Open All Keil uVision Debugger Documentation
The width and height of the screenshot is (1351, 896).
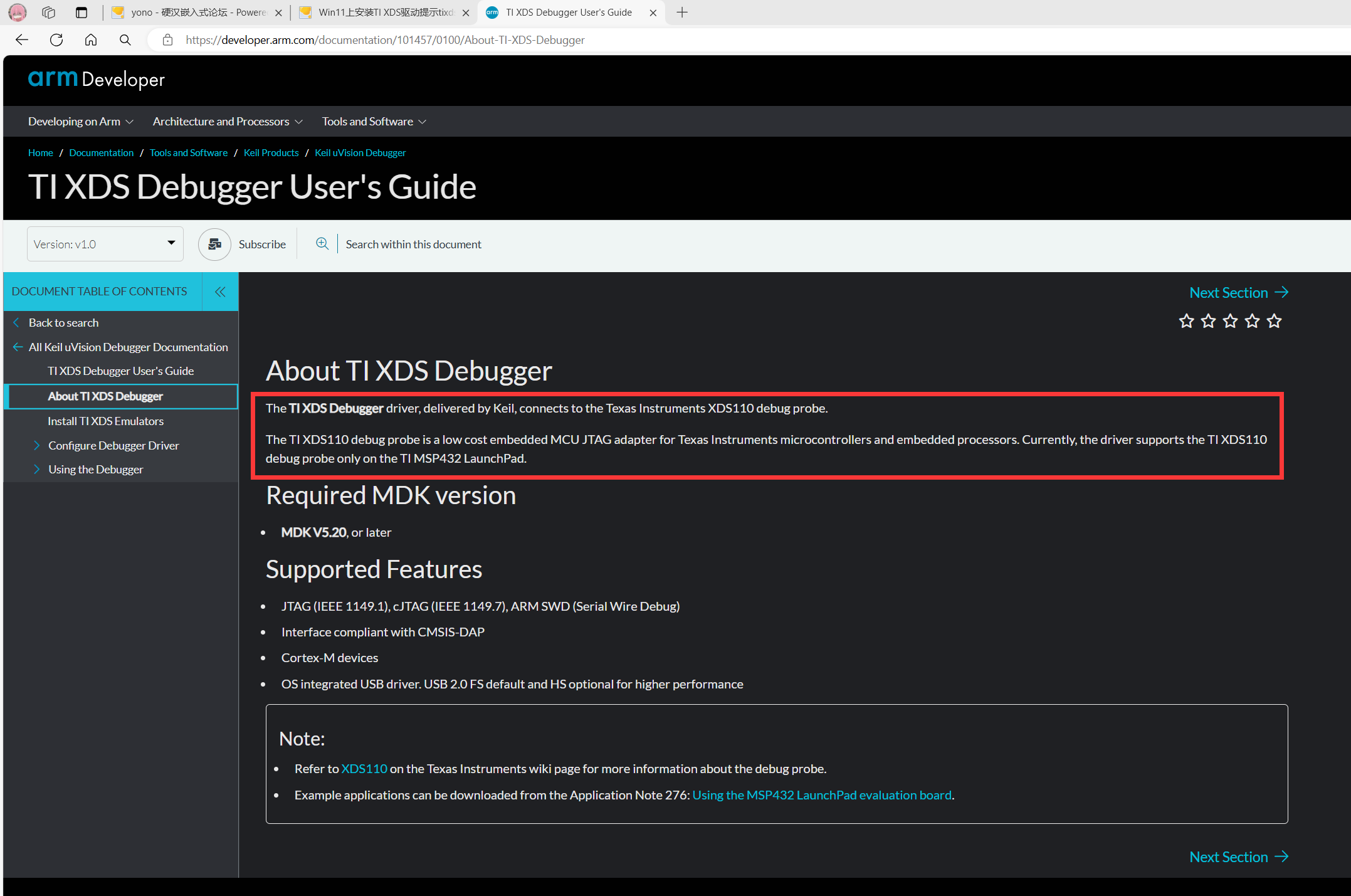tap(129, 347)
